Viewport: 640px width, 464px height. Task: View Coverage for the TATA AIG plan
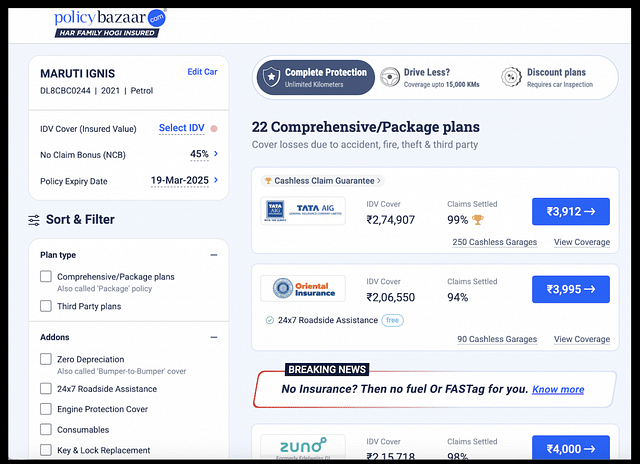click(x=582, y=242)
